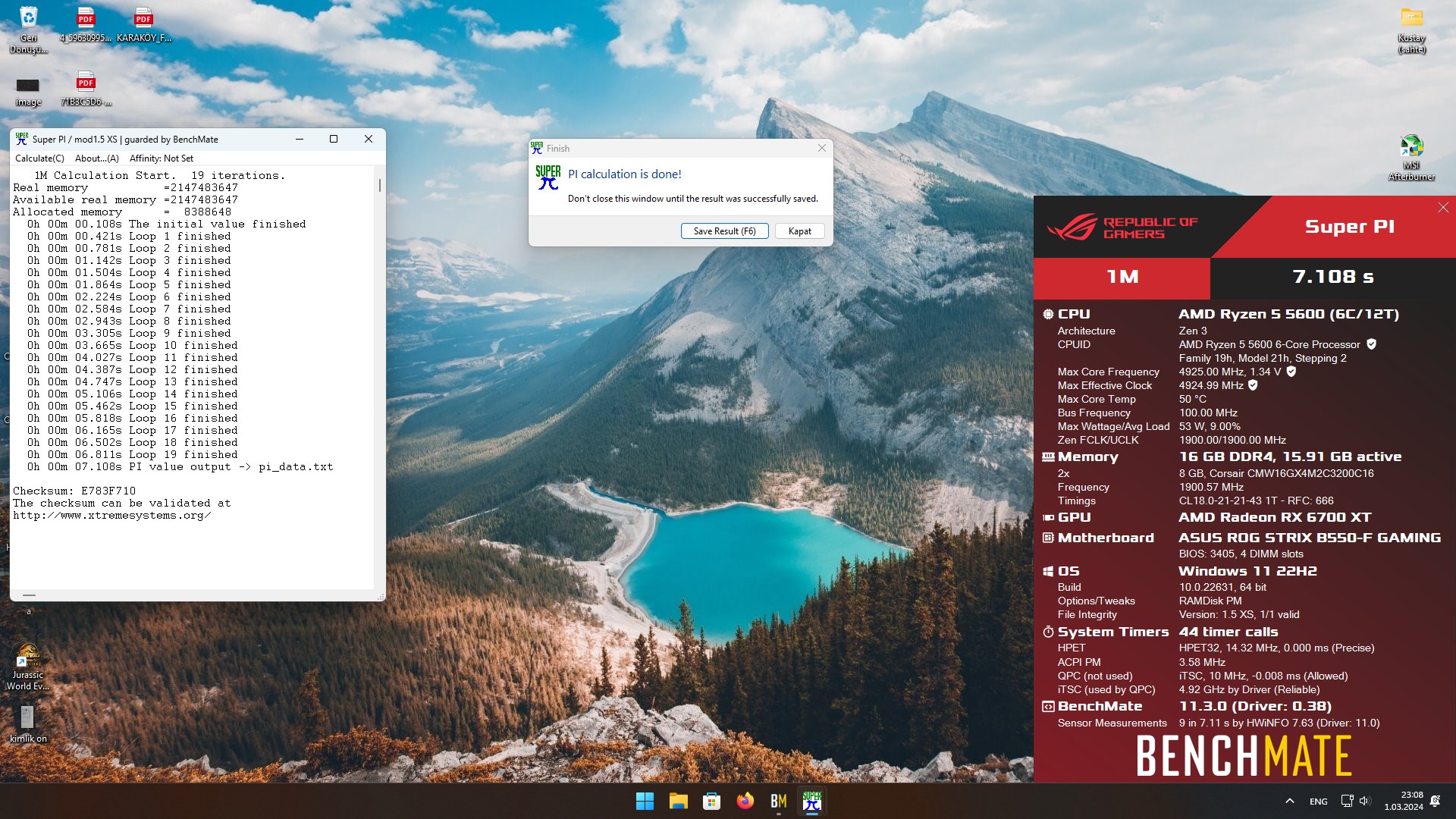Viewport: 1456px width, 819px height.
Task: Open volume control in system tray
Action: 1365,801
